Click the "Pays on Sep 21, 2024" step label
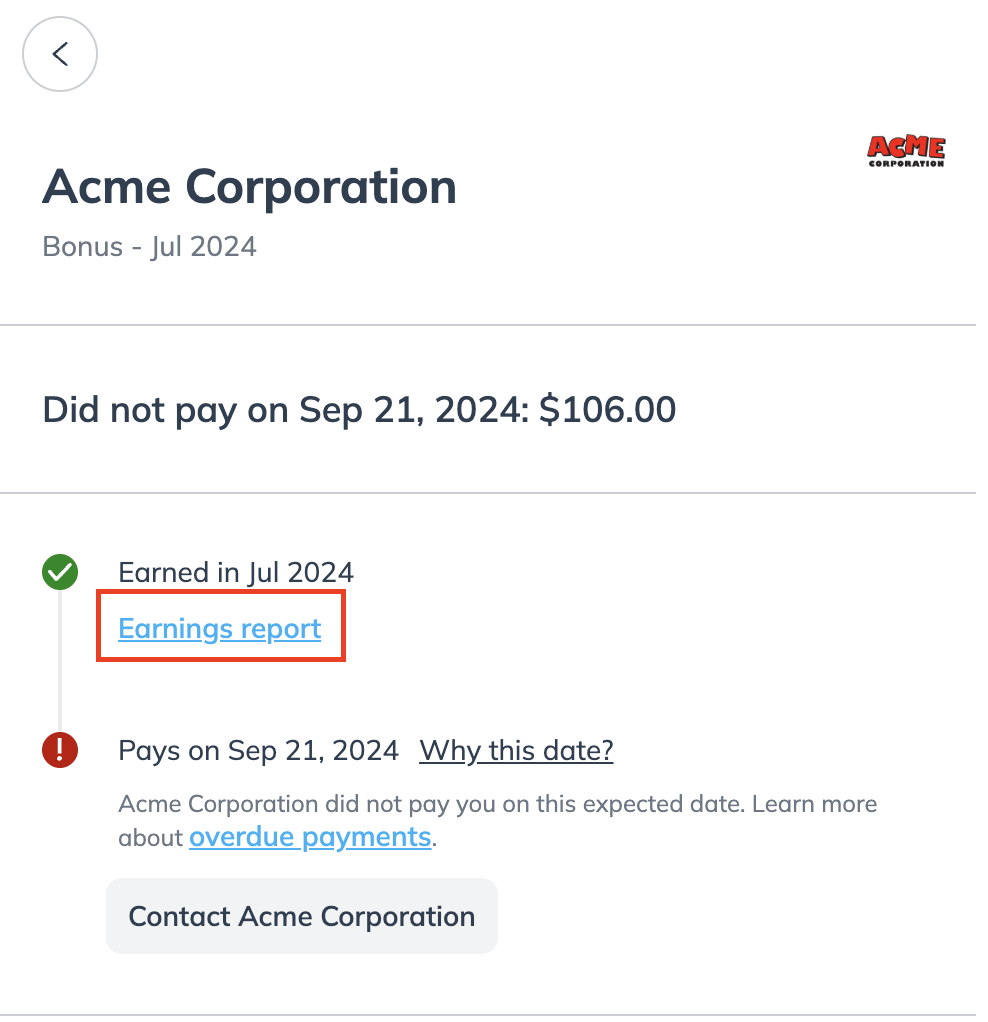Viewport: 988px width, 1022px height. [x=258, y=750]
